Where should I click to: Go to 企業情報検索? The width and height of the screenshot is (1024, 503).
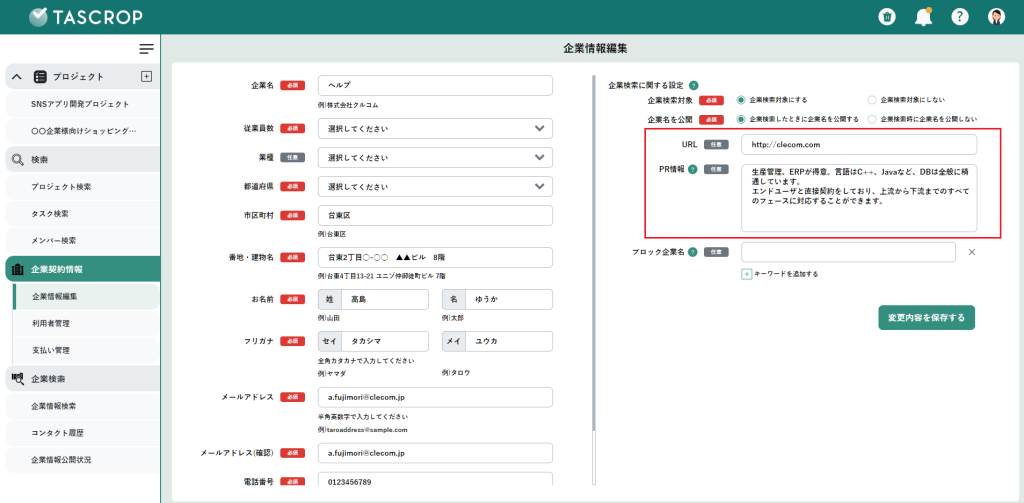[x=82, y=406]
